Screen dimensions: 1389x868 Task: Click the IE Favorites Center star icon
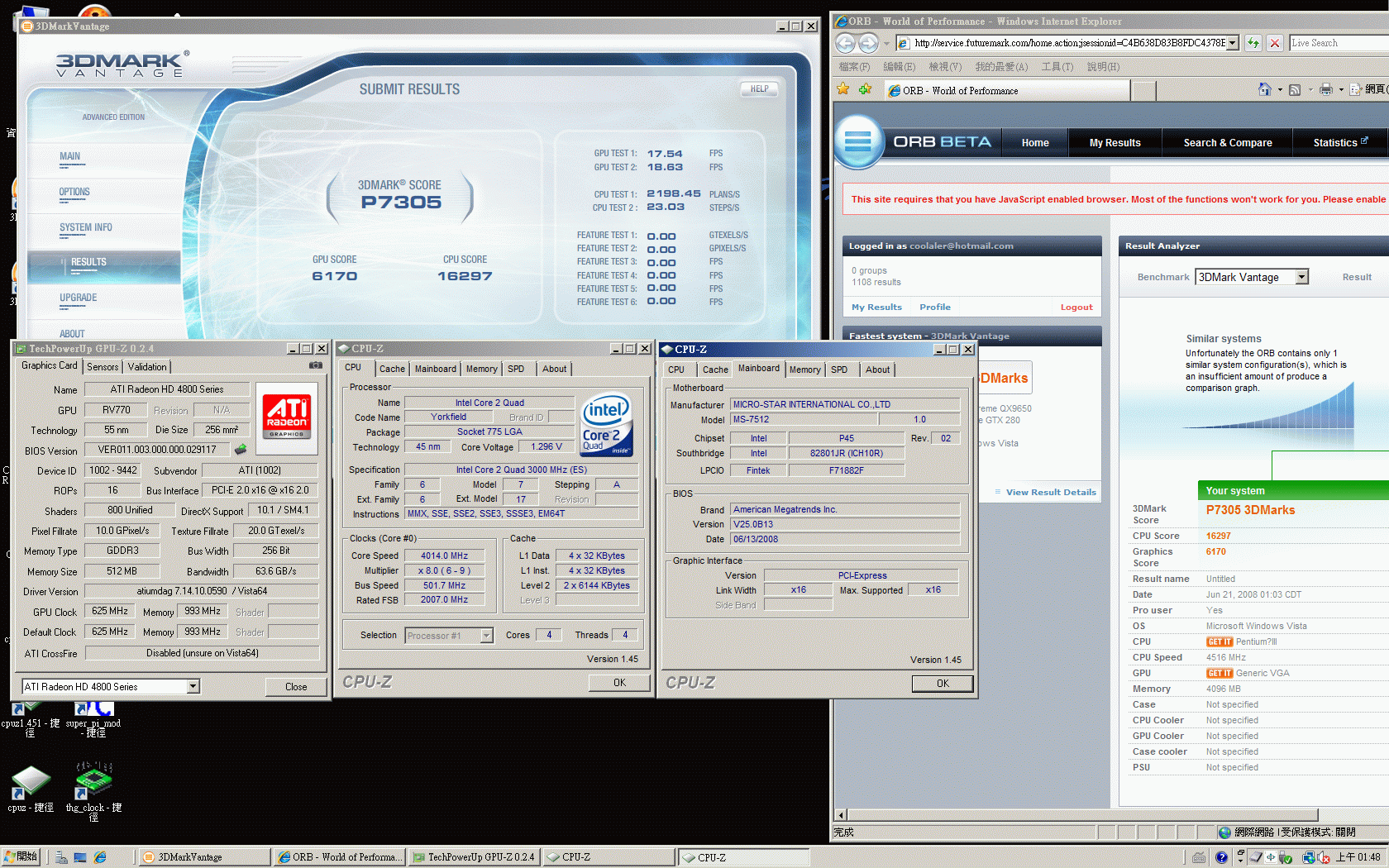pyautogui.click(x=843, y=89)
